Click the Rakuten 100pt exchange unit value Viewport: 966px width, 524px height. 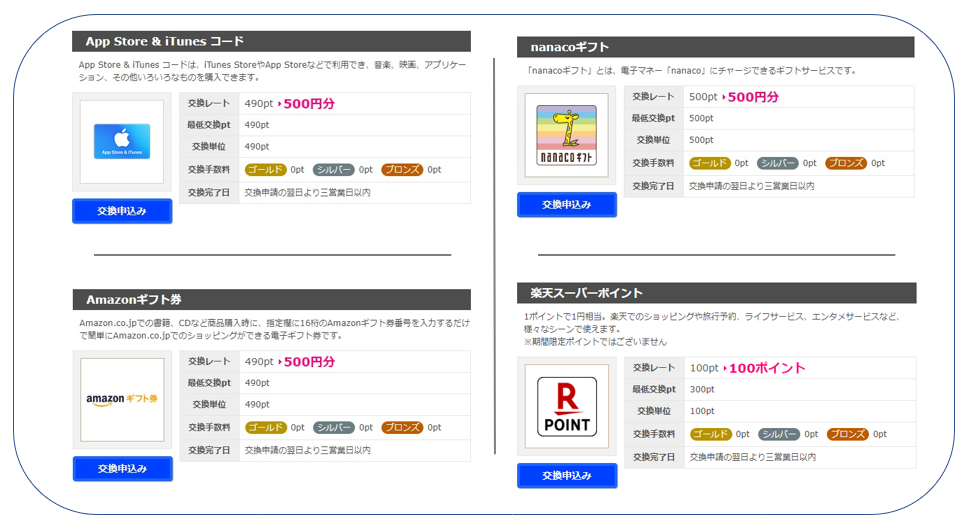click(702, 411)
